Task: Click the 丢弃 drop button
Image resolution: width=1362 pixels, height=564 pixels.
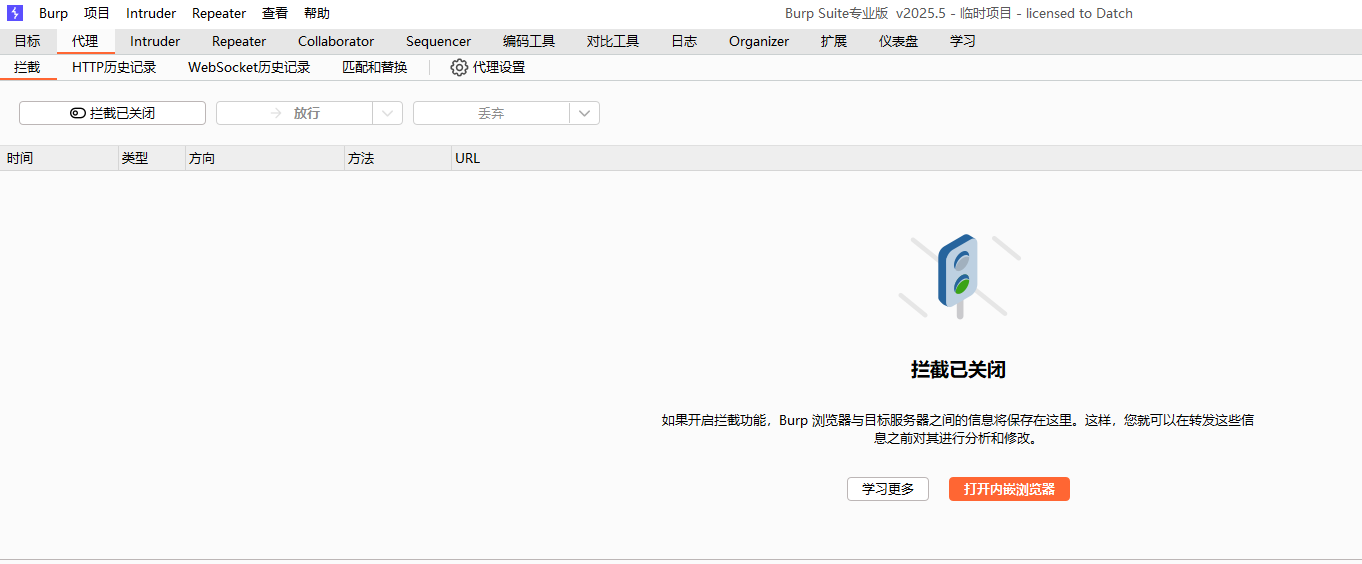Action: (x=492, y=113)
